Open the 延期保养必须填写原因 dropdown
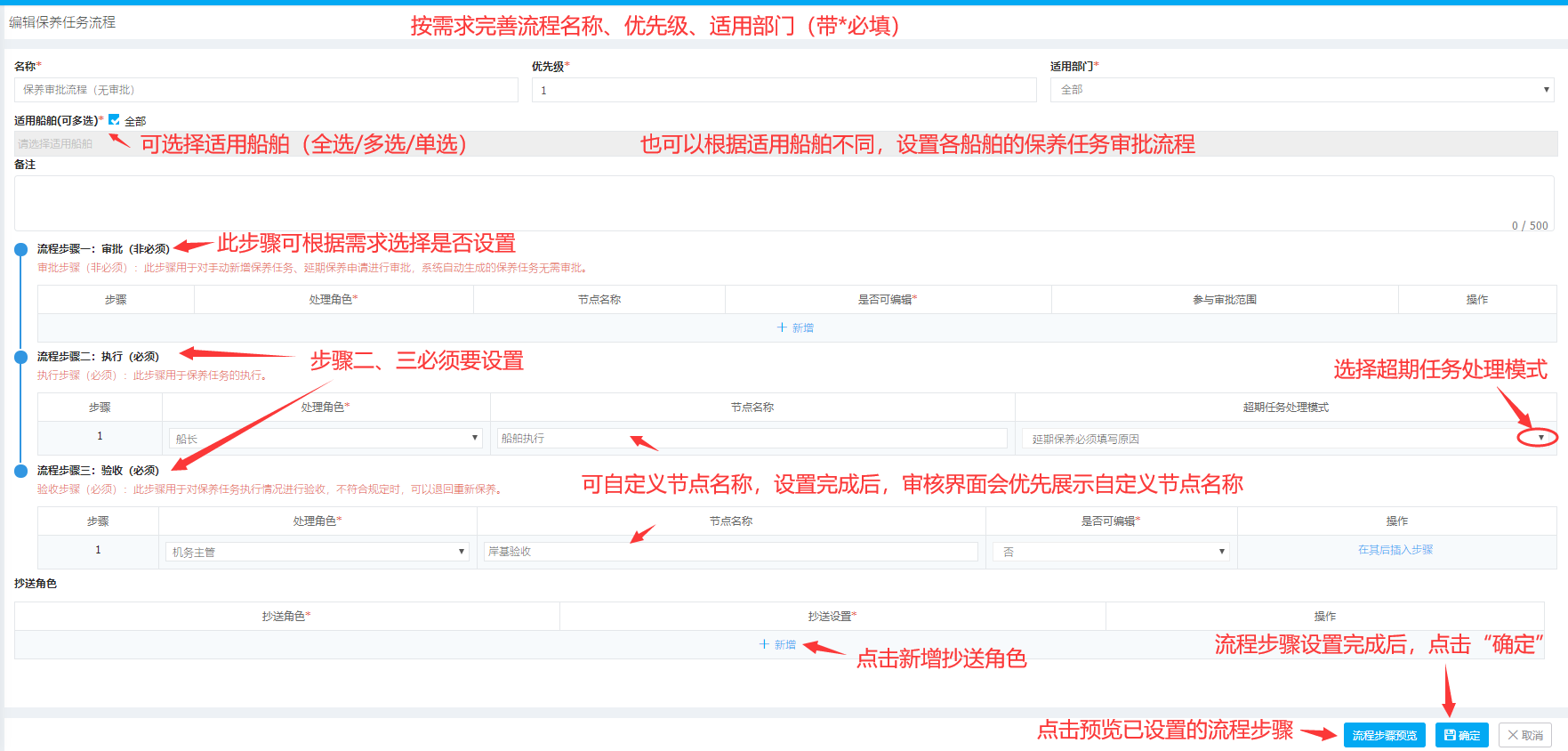The width and height of the screenshot is (1568, 751). 1285,438
